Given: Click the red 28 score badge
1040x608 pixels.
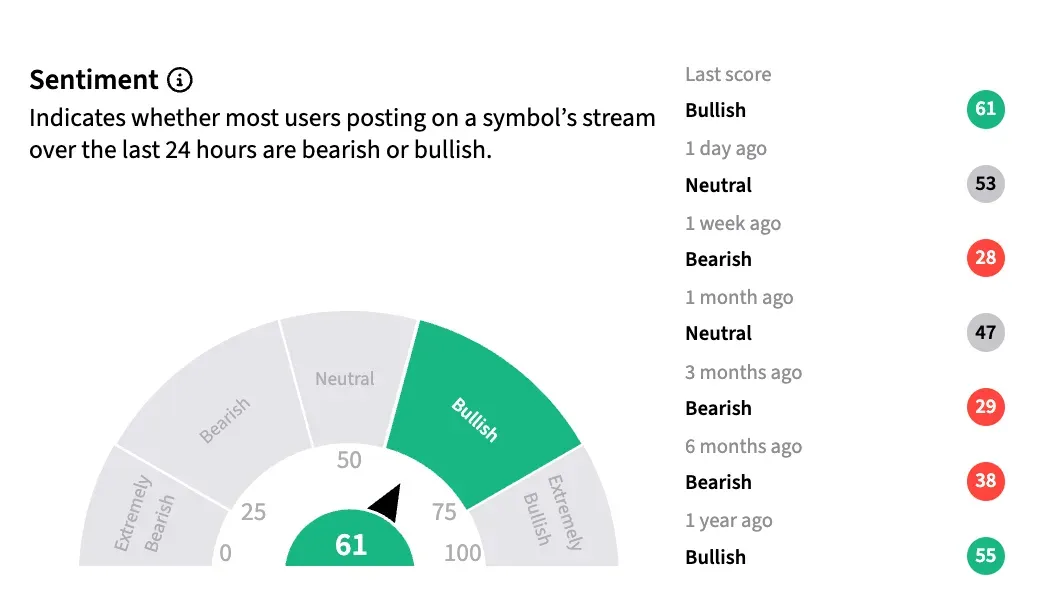Looking at the screenshot, I should click(985, 258).
